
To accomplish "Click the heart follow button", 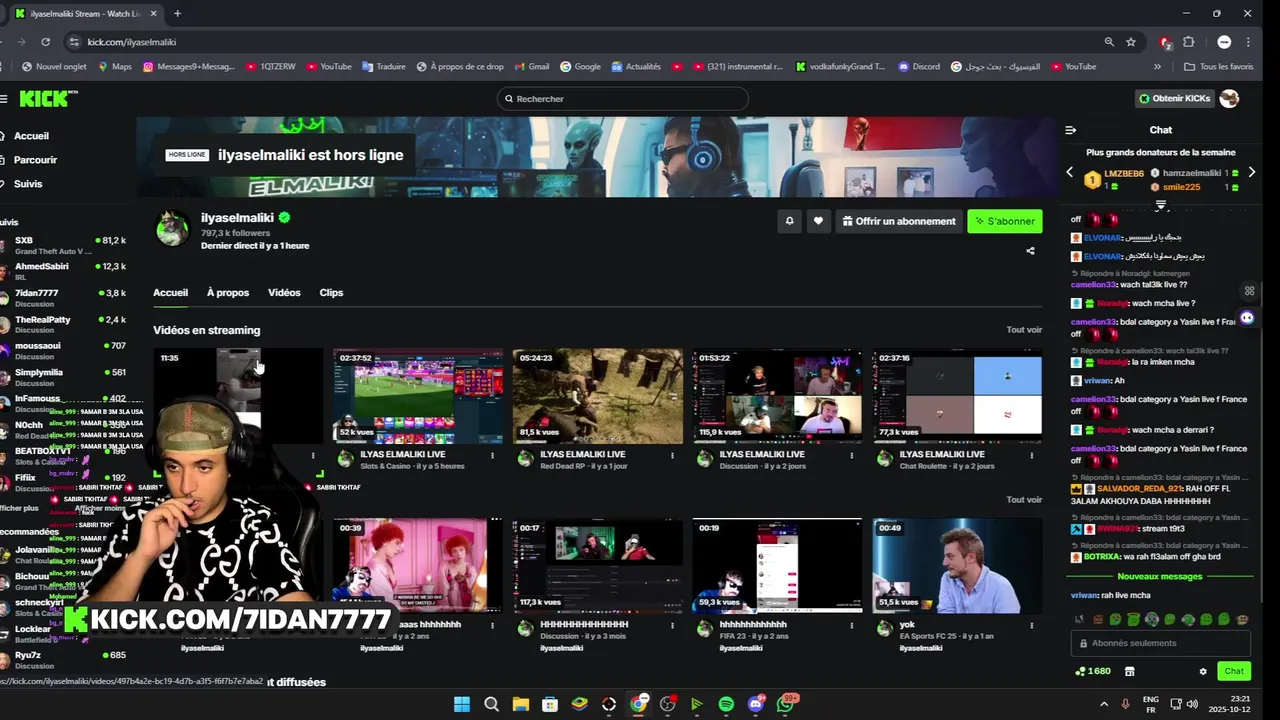I will pos(818,221).
